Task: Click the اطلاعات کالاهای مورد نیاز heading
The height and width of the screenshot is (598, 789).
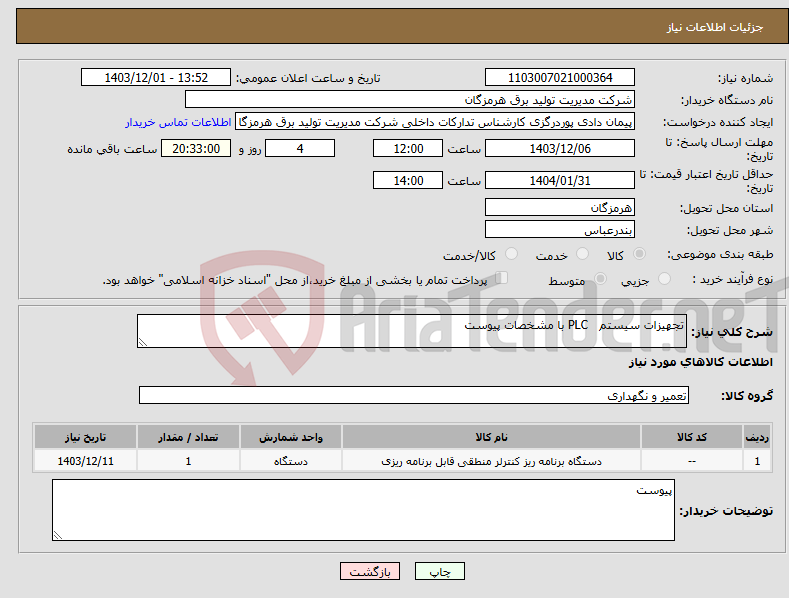Action: 700,362
